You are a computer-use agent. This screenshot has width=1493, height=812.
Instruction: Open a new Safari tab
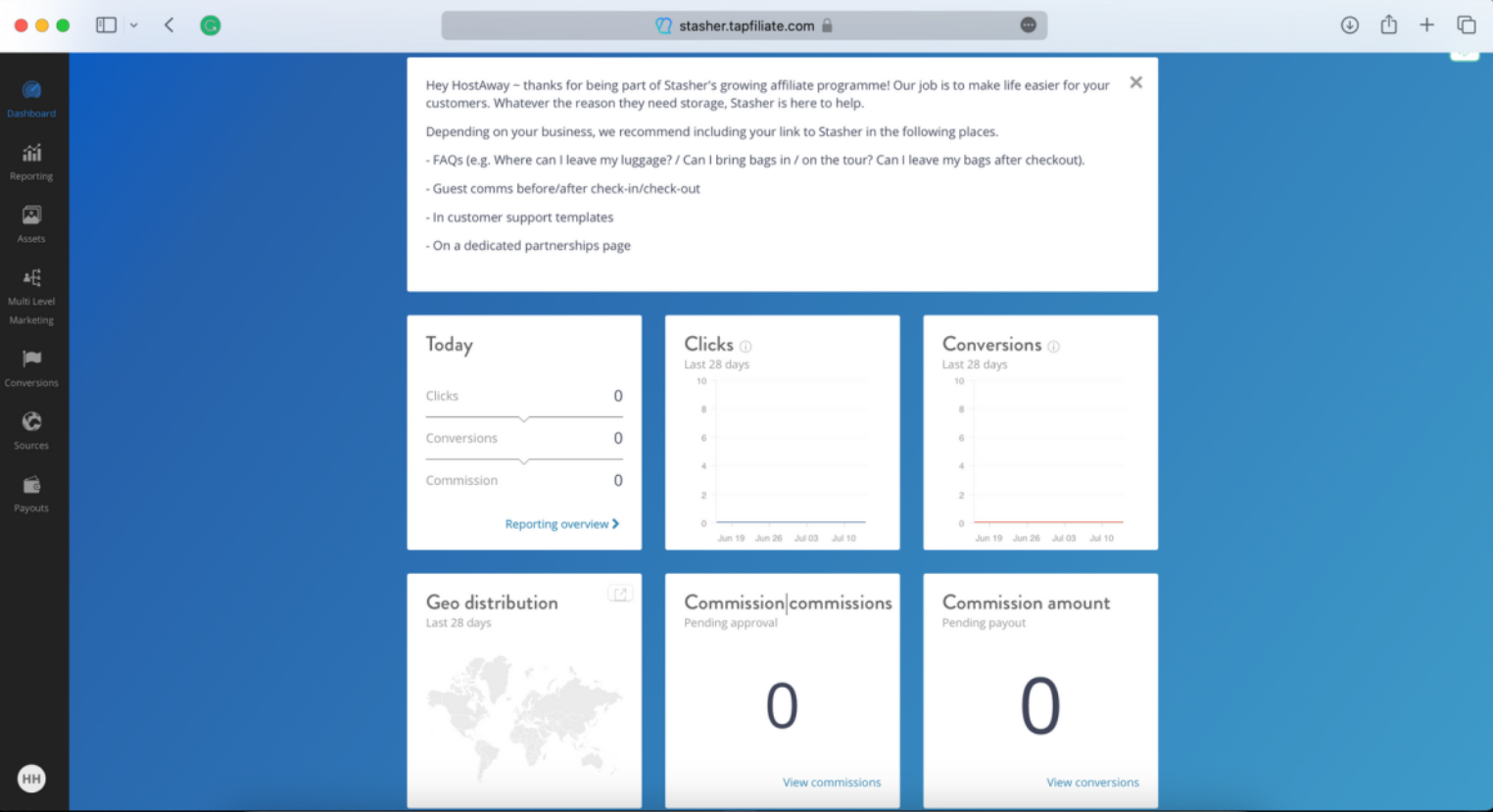click(x=1426, y=25)
